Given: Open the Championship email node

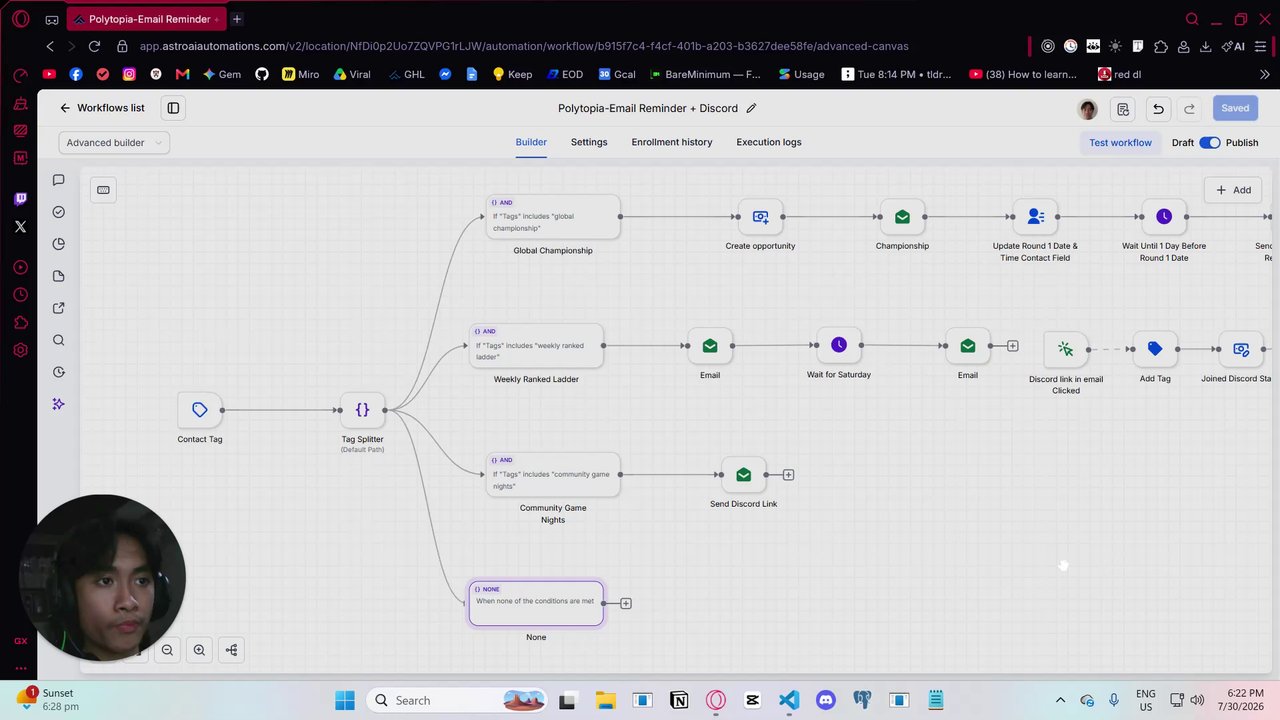Looking at the screenshot, I should (x=902, y=217).
